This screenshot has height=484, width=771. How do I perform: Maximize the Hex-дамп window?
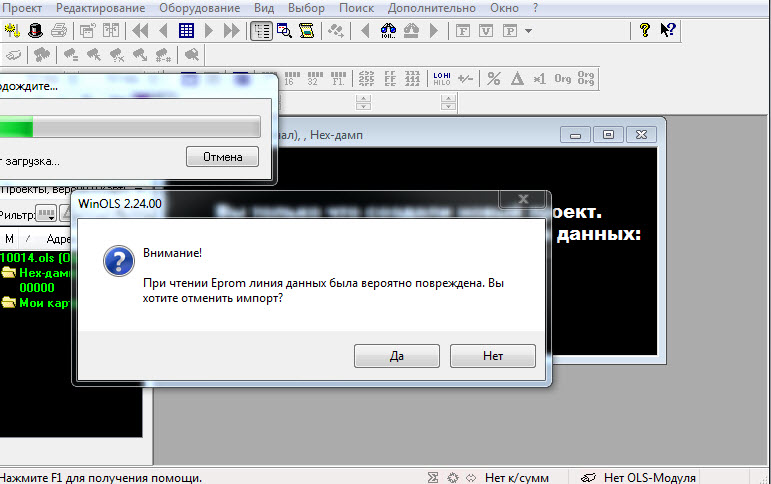(608, 134)
